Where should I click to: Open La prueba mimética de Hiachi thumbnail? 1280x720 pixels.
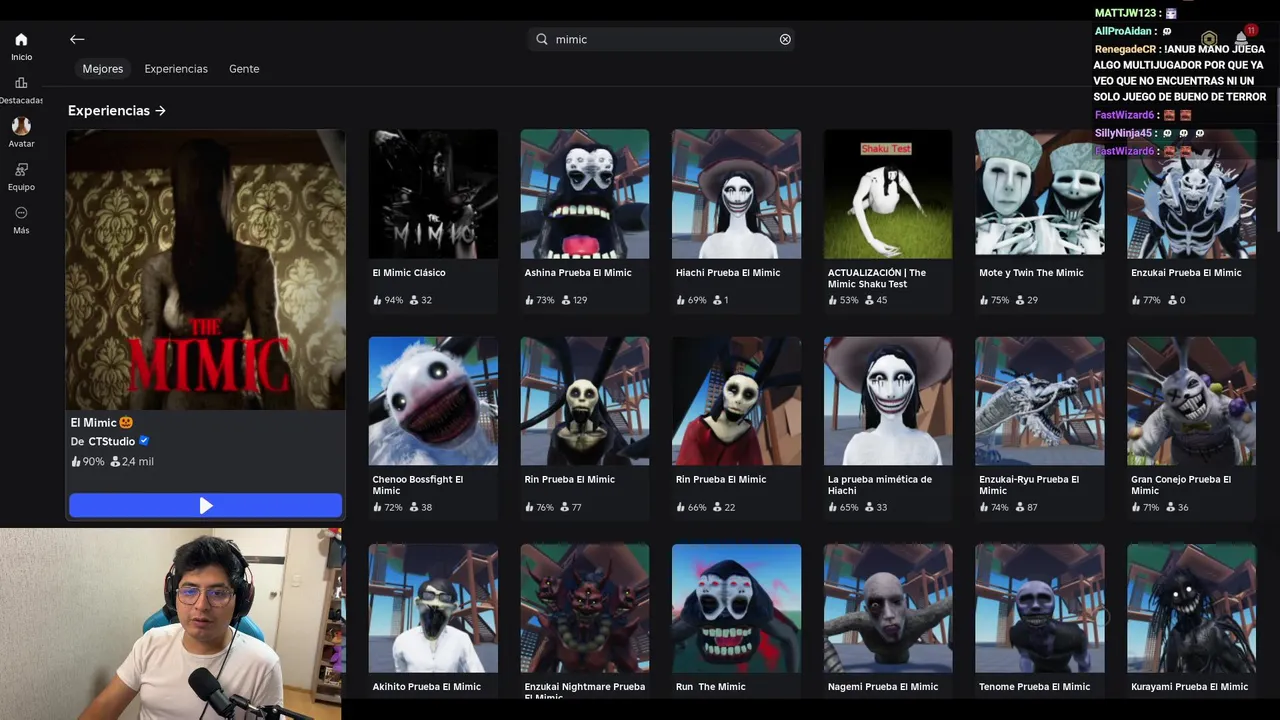coord(888,401)
